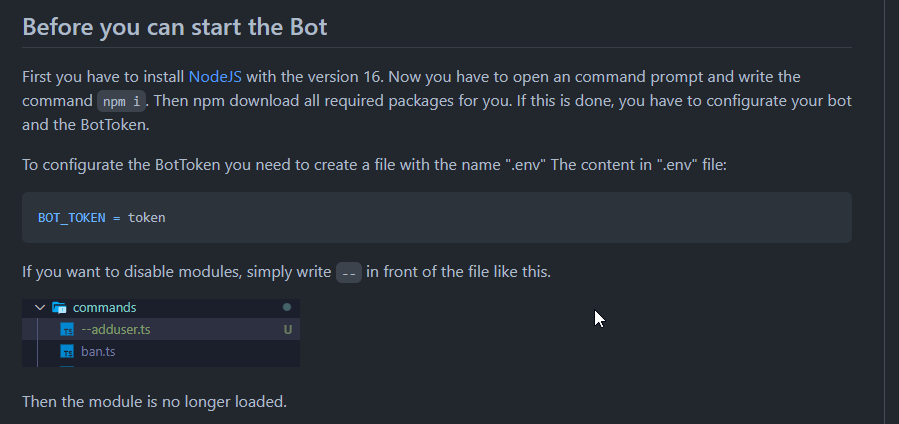
Task: Click the TypeScript icon beside --adduser.ts
Action: click(x=67, y=330)
